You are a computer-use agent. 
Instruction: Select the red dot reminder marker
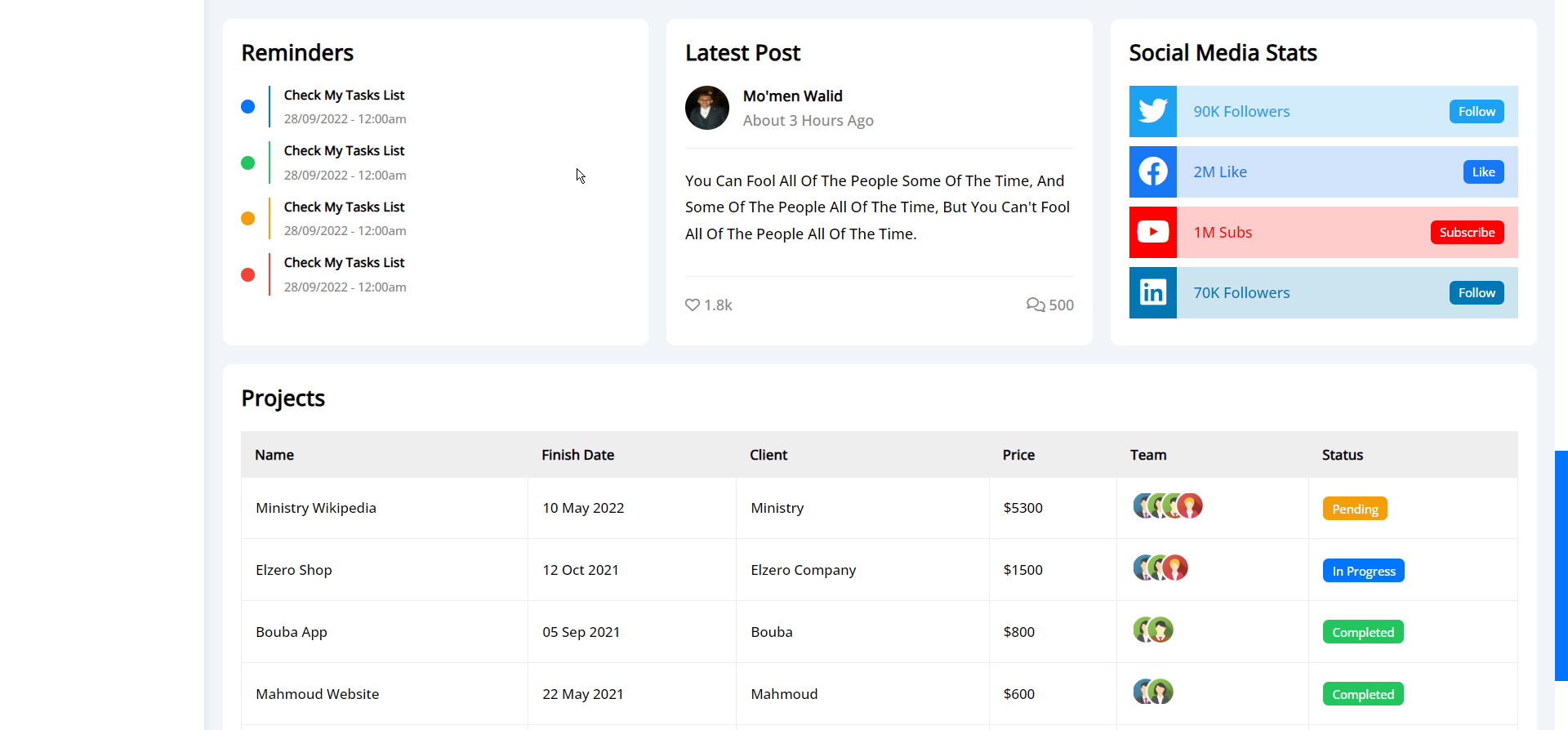point(248,275)
